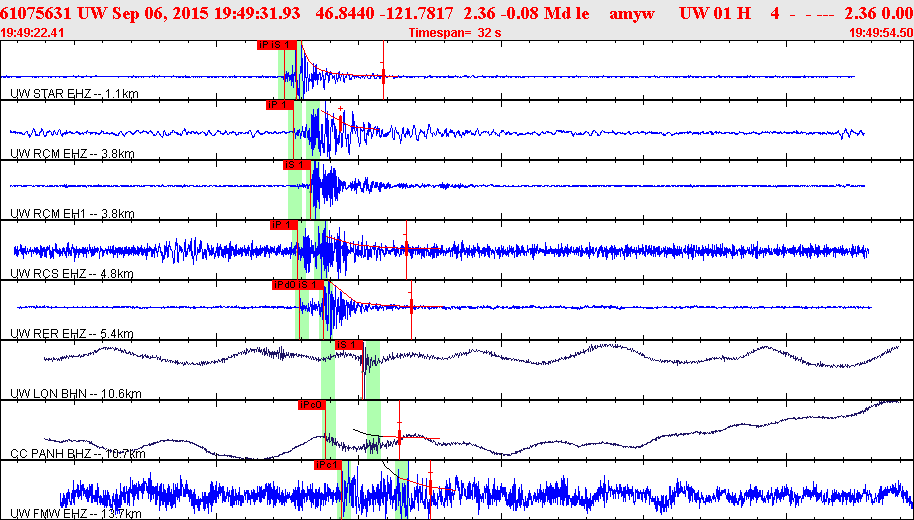Click the red coda end marker on RCS EHZ trace
Viewport: 914px width, 520px height.
pyautogui.click(x=406, y=248)
